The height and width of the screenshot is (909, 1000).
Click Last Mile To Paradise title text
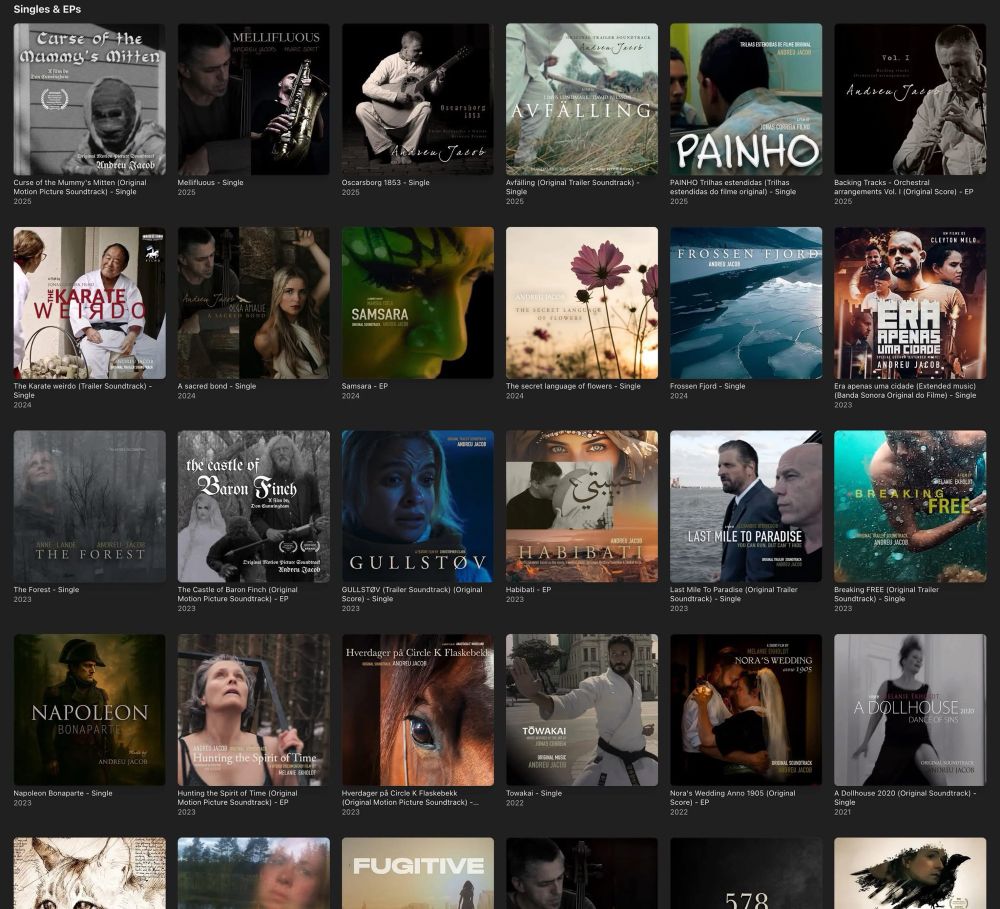tap(733, 594)
